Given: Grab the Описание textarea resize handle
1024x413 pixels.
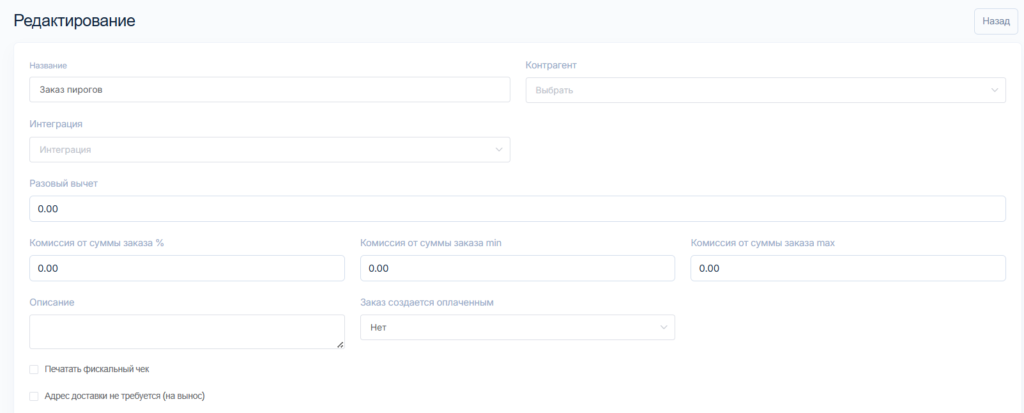Looking at the screenshot, I should coord(340,344).
